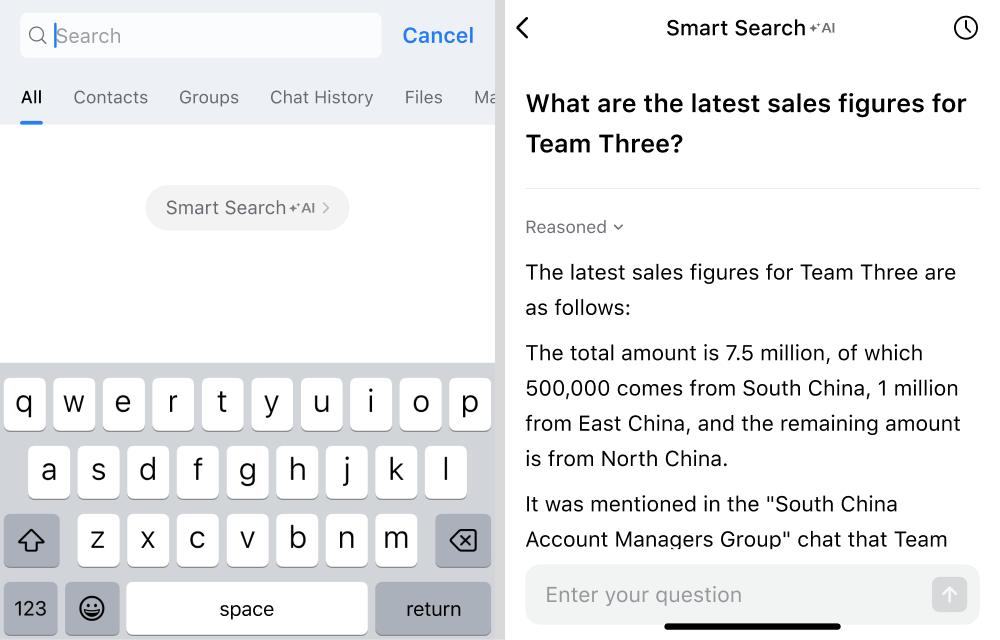The image size is (1000, 640).
Task: Tap the magnifier icon in search bar
Action: [38, 36]
